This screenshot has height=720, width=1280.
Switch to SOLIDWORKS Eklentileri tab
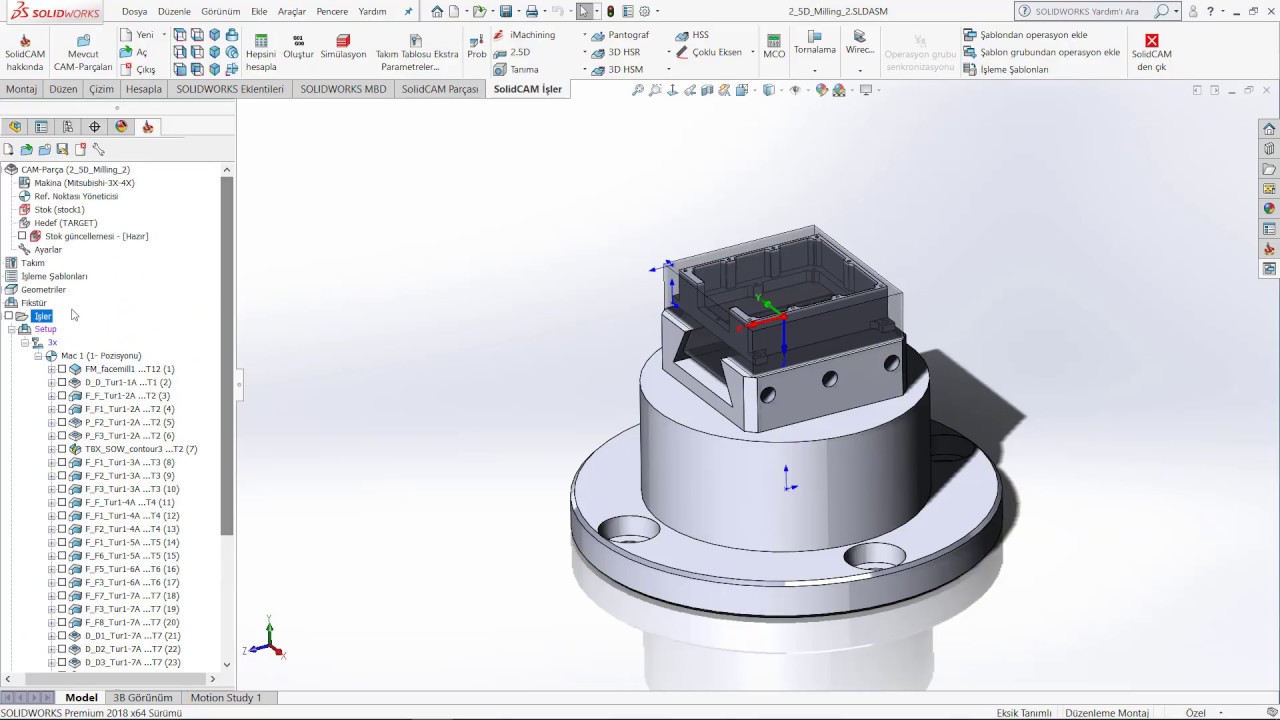pos(230,89)
